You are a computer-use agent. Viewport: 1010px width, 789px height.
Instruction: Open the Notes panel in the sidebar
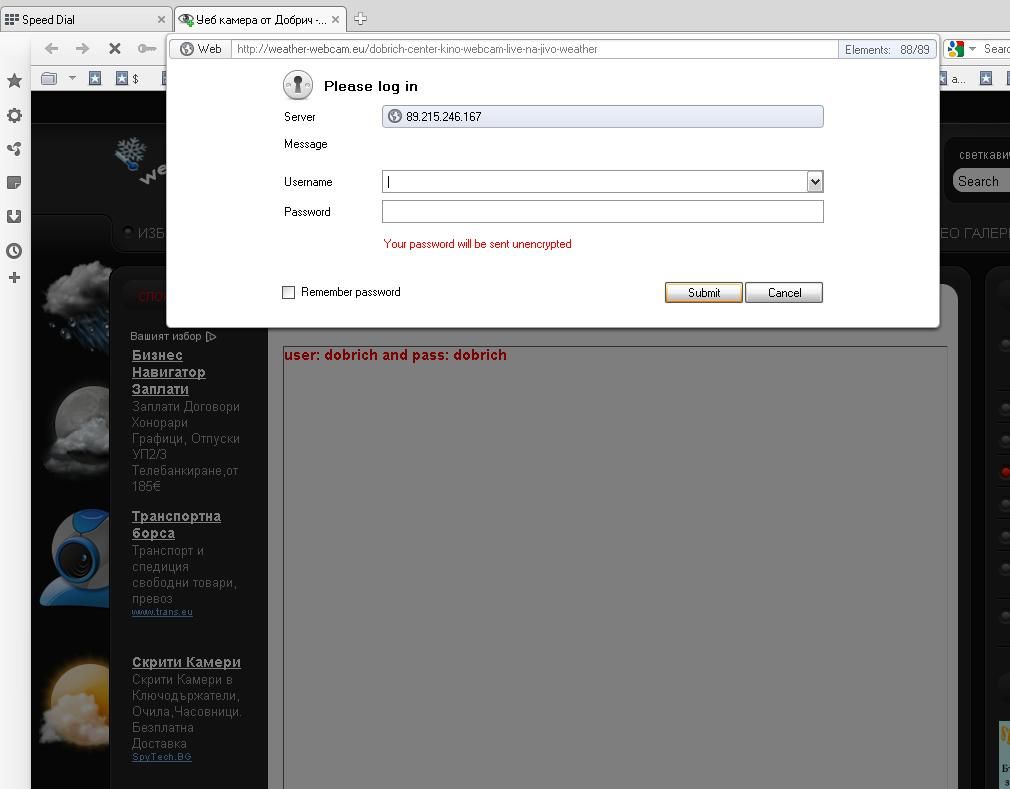(x=14, y=183)
